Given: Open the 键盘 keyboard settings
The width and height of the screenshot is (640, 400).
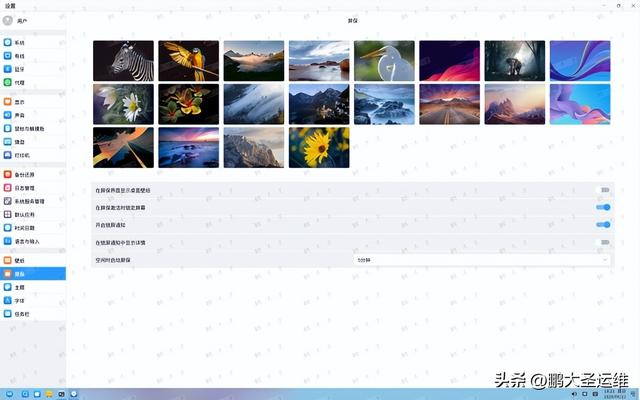Looking at the screenshot, I should [x=33, y=142].
